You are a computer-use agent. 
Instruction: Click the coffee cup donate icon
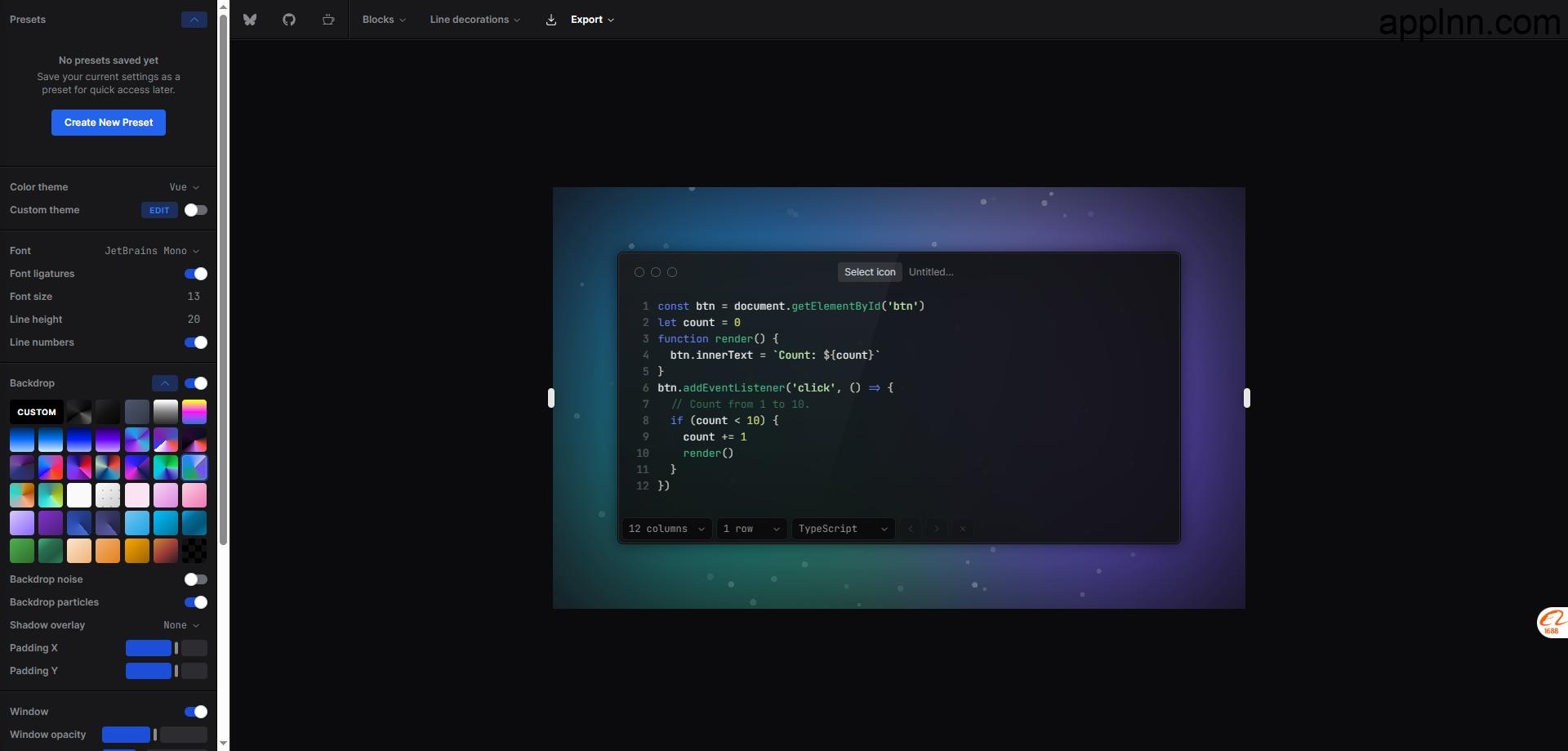point(328,20)
